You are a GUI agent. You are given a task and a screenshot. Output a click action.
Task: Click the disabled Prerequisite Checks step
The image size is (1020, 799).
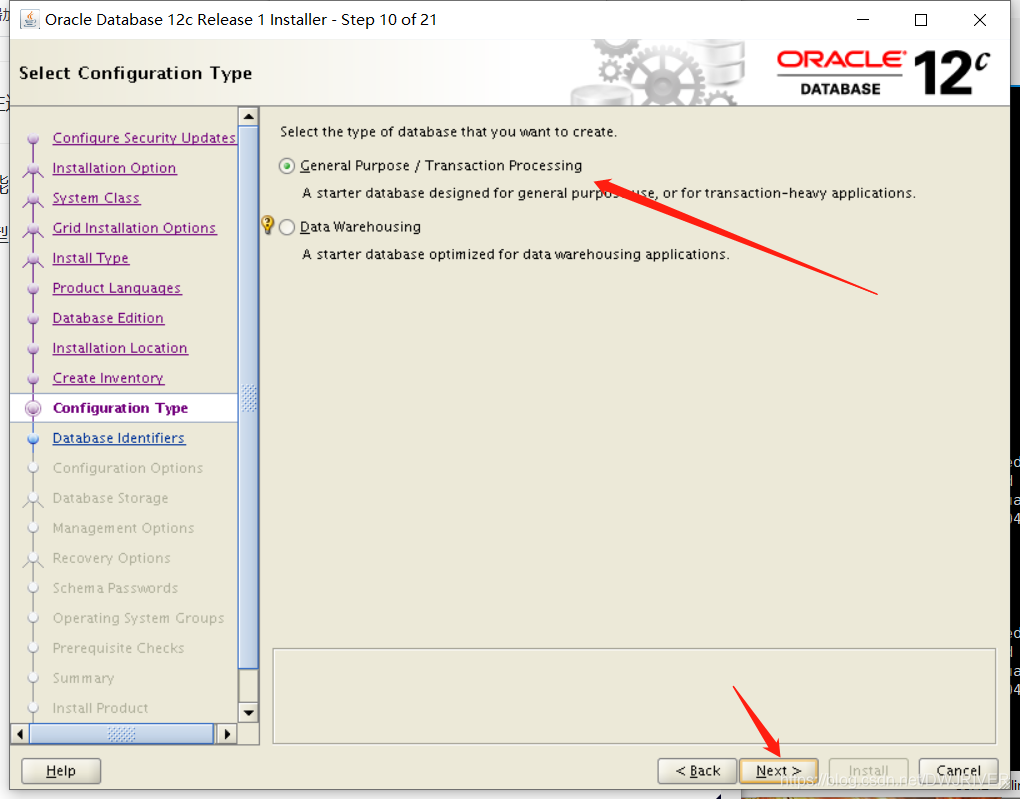(118, 648)
